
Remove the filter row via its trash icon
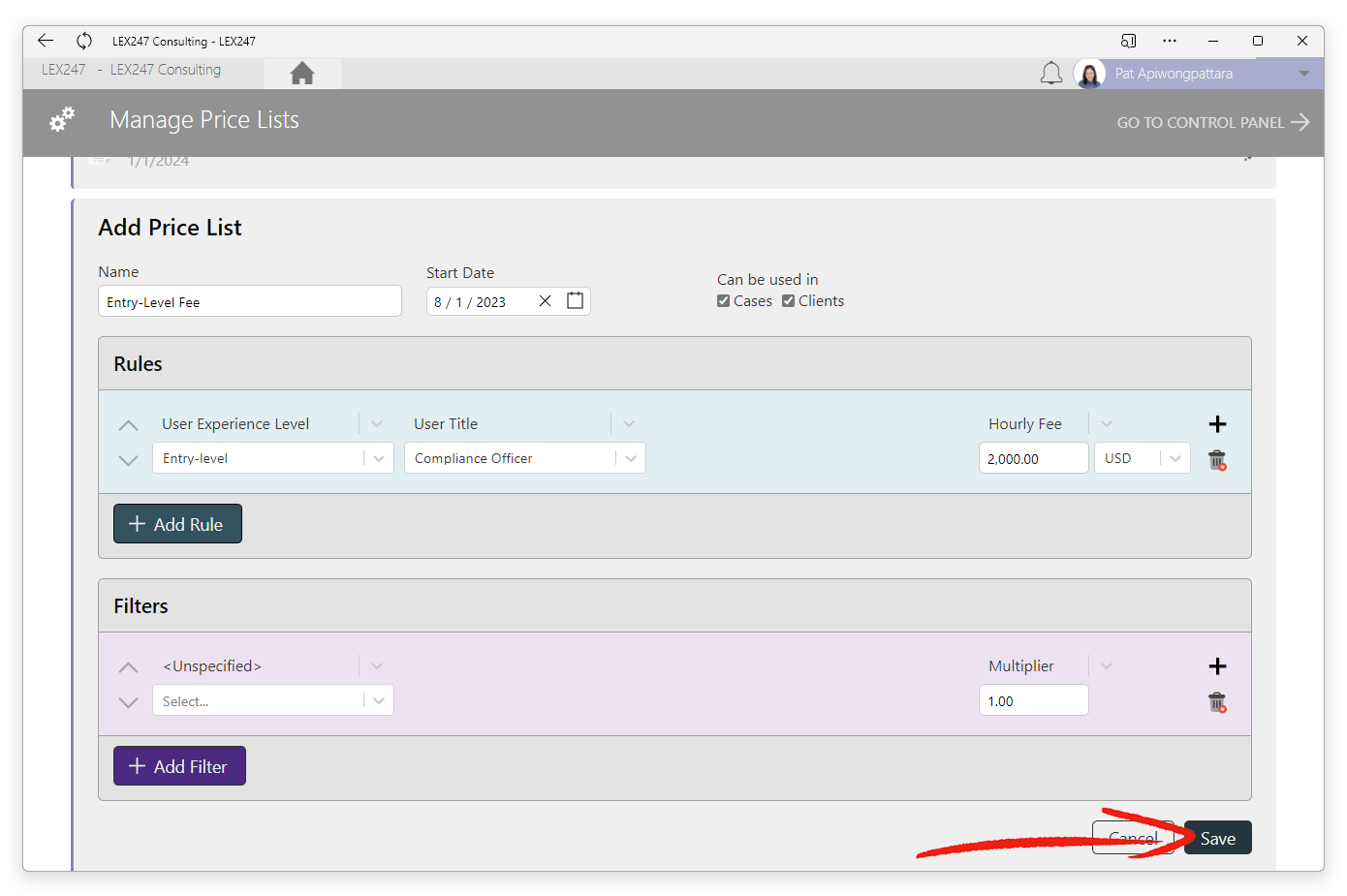pyautogui.click(x=1217, y=702)
